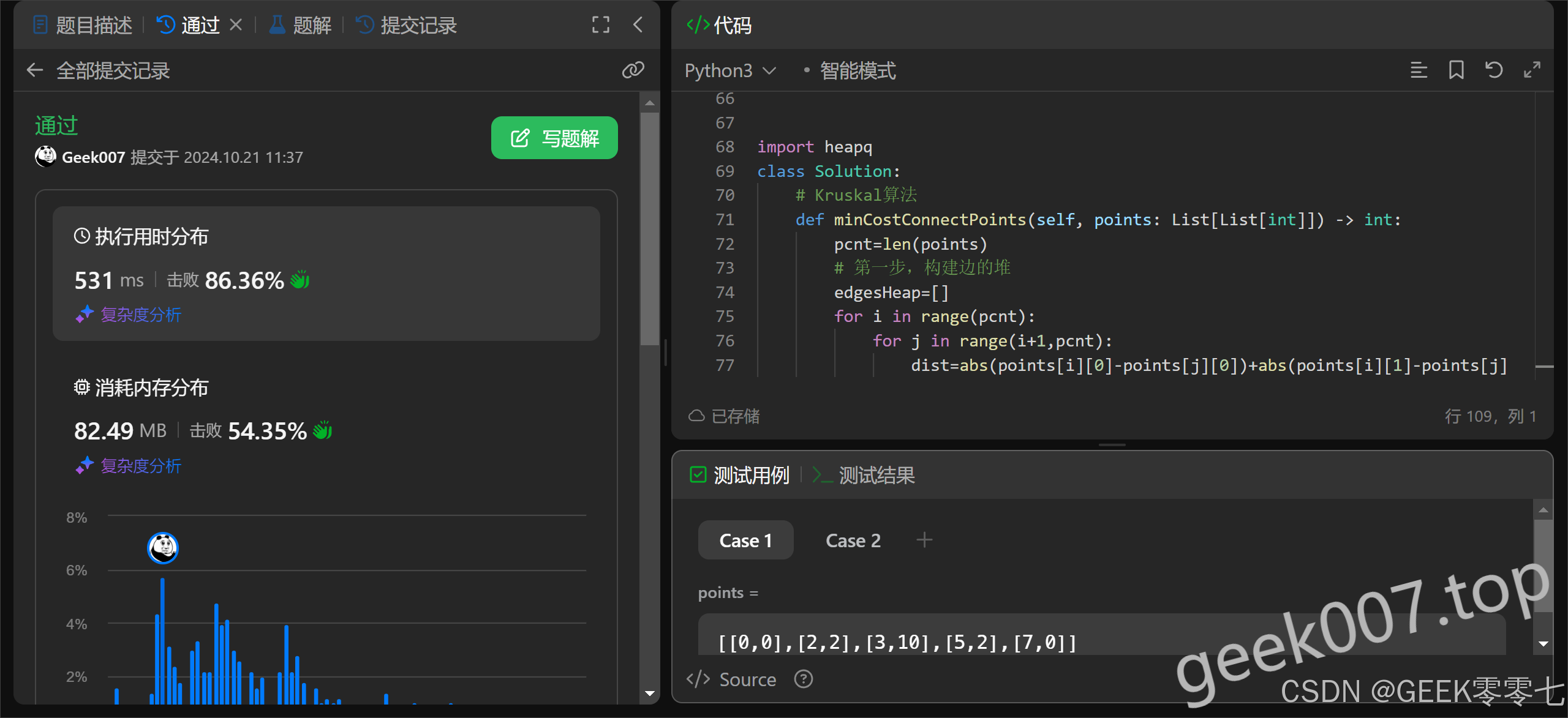The image size is (1568, 718).
Task: Click the 写题解 green button
Action: click(554, 138)
